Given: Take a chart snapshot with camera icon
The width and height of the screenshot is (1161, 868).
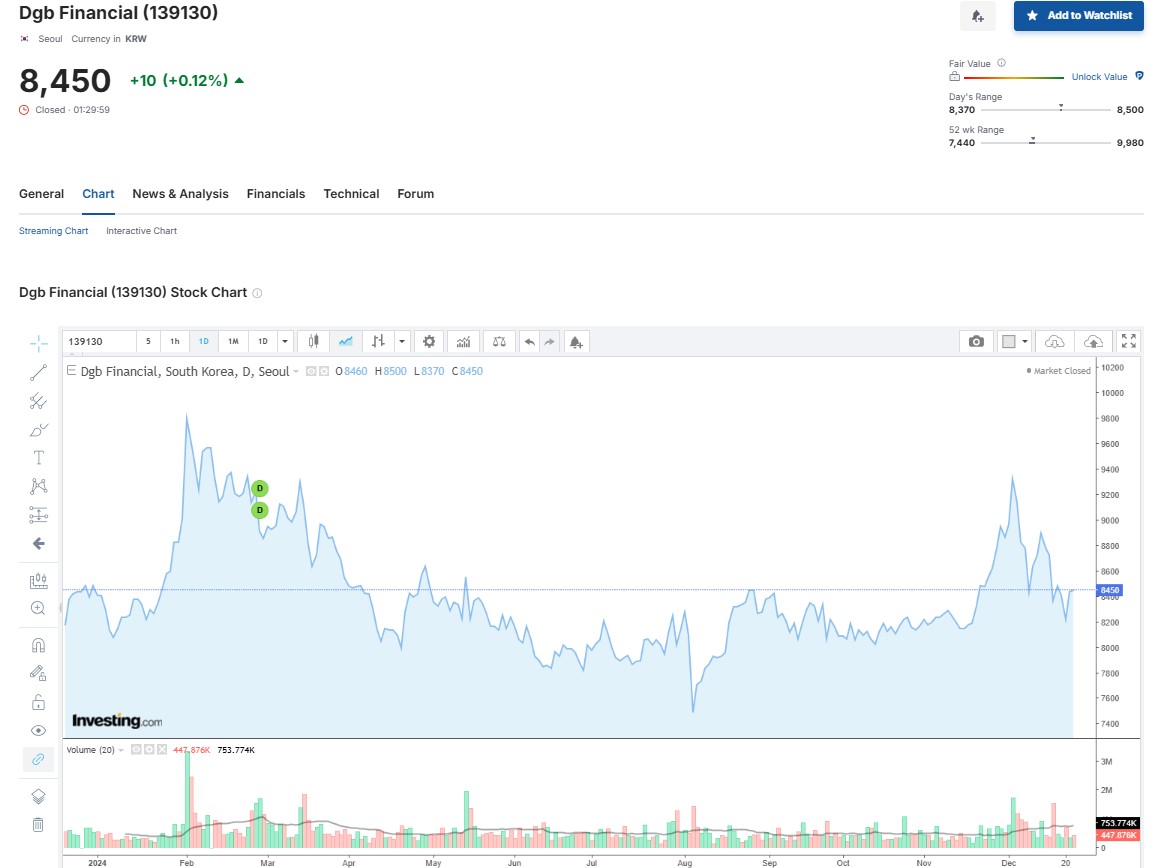Looking at the screenshot, I should (x=977, y=341).
